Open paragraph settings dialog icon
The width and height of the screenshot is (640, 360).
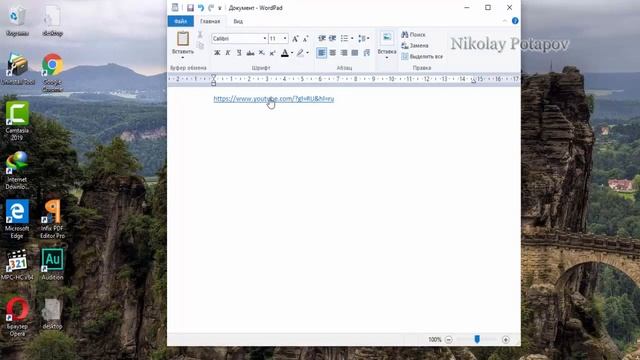coord(367,53)
